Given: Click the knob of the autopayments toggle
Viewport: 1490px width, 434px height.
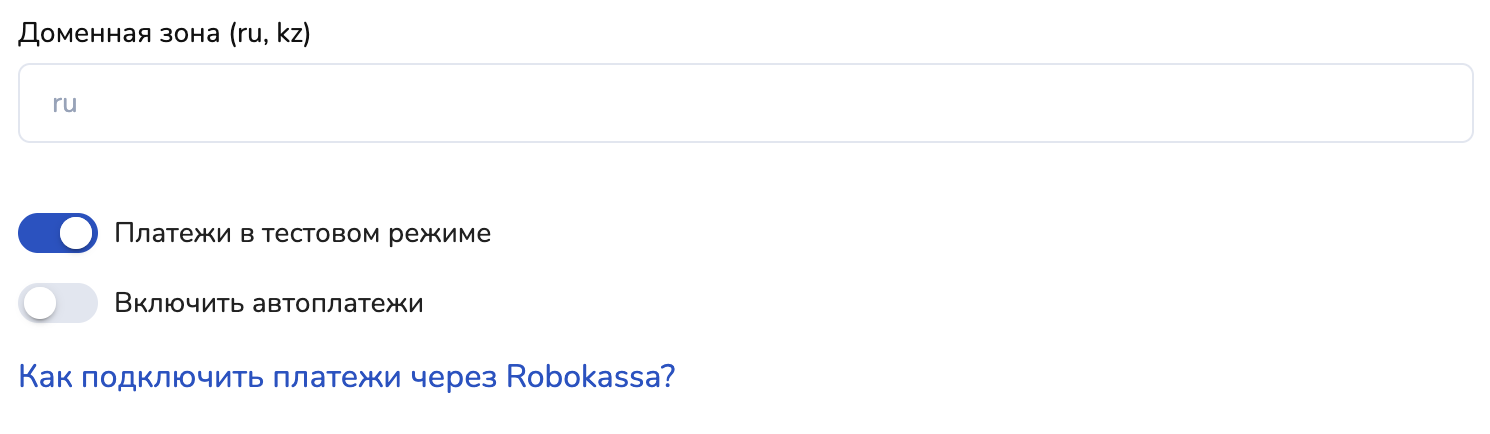Looking at the screenshot, I should 40,303.
